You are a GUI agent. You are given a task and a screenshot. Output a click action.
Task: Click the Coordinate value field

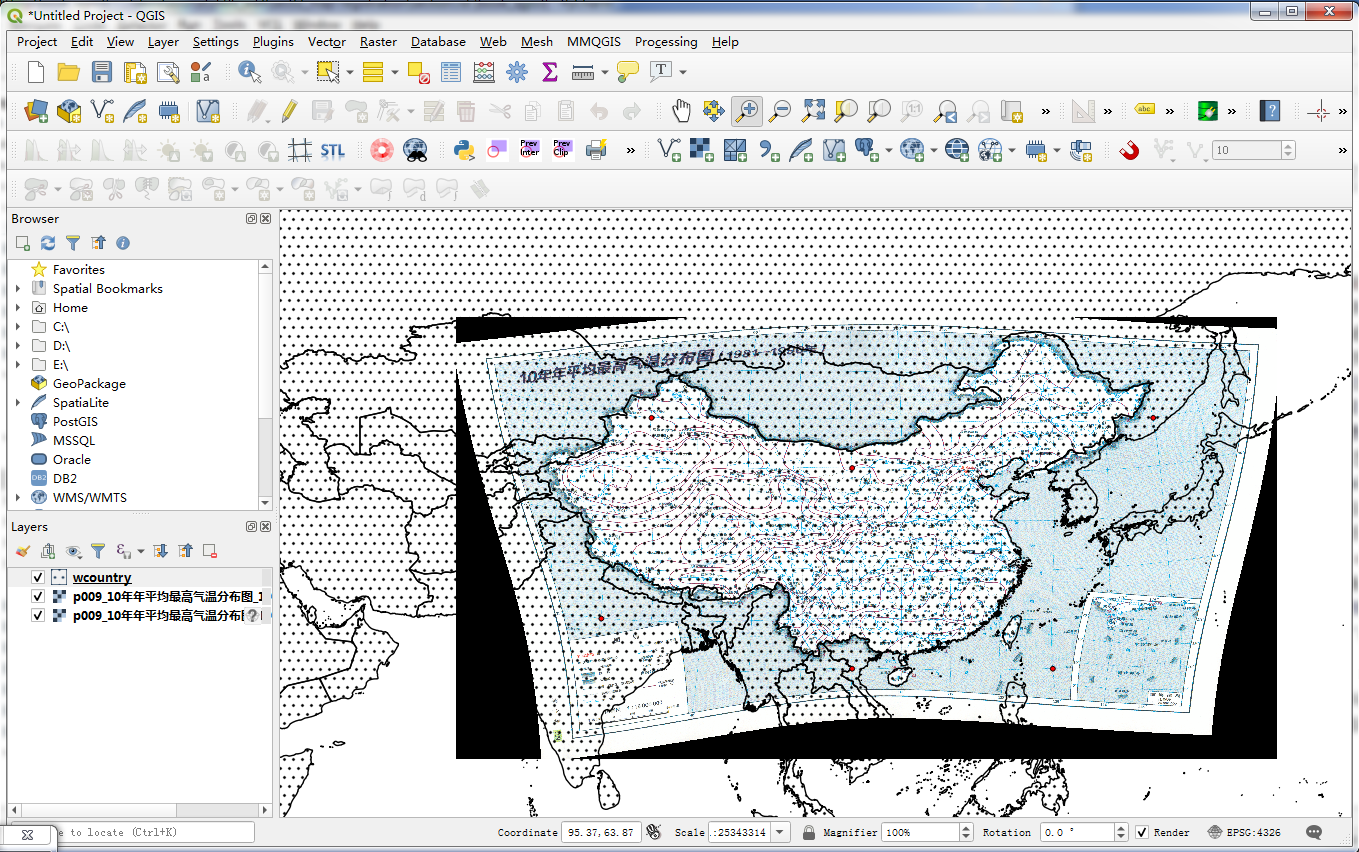(x=600, y=832)
